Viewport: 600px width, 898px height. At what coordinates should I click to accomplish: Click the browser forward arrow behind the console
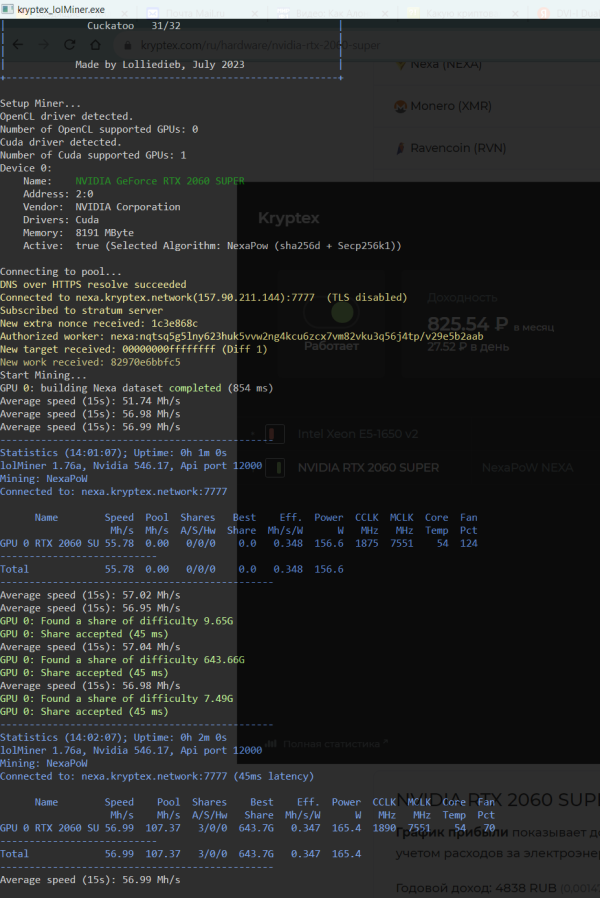tap(44, 45)
